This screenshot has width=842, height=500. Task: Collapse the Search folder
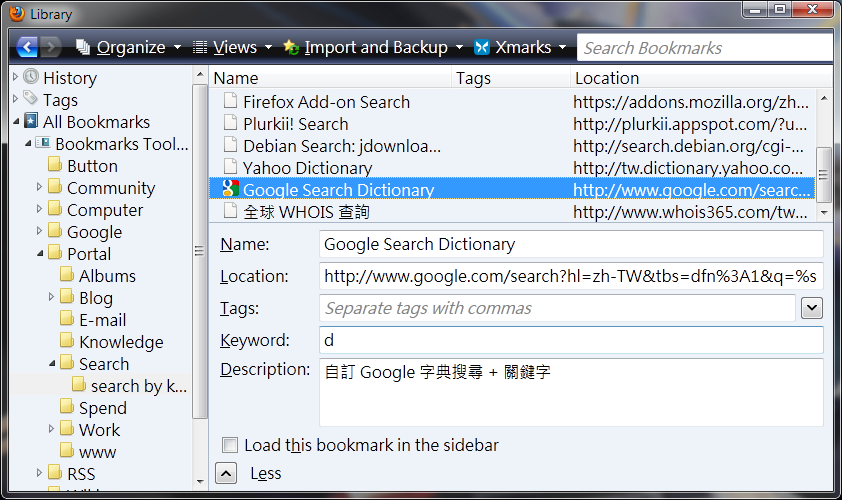click(x=52, y=364)
